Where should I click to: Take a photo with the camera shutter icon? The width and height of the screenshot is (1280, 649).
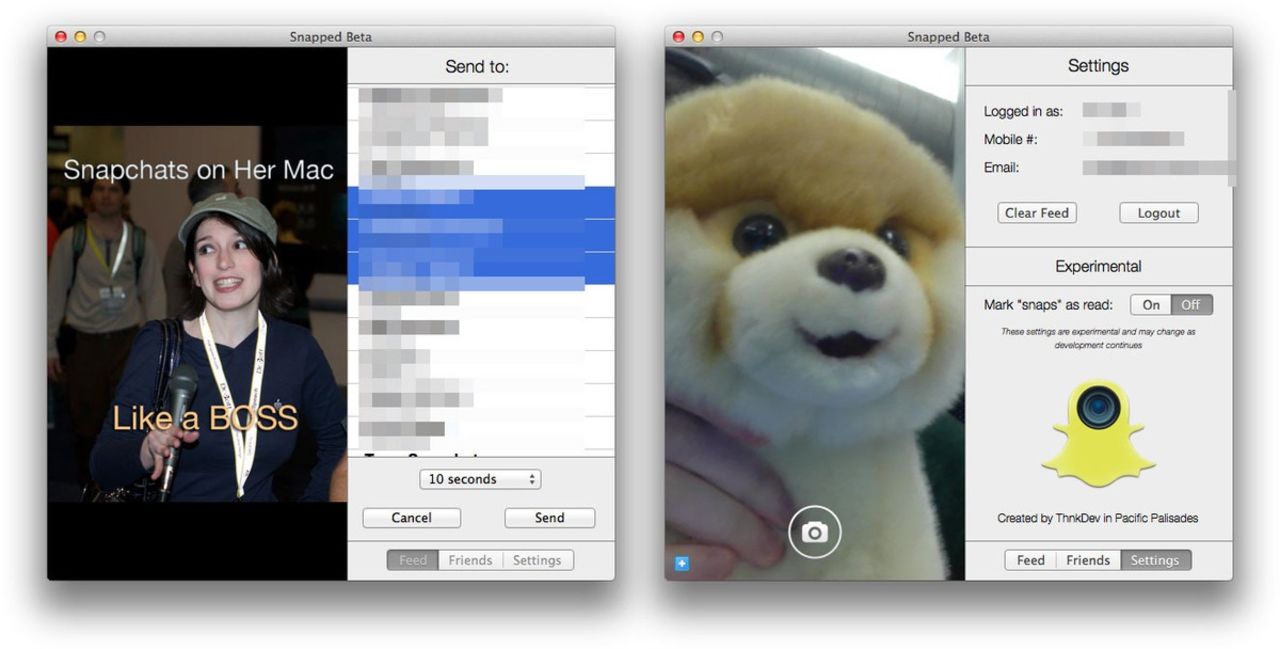[813, 531]
